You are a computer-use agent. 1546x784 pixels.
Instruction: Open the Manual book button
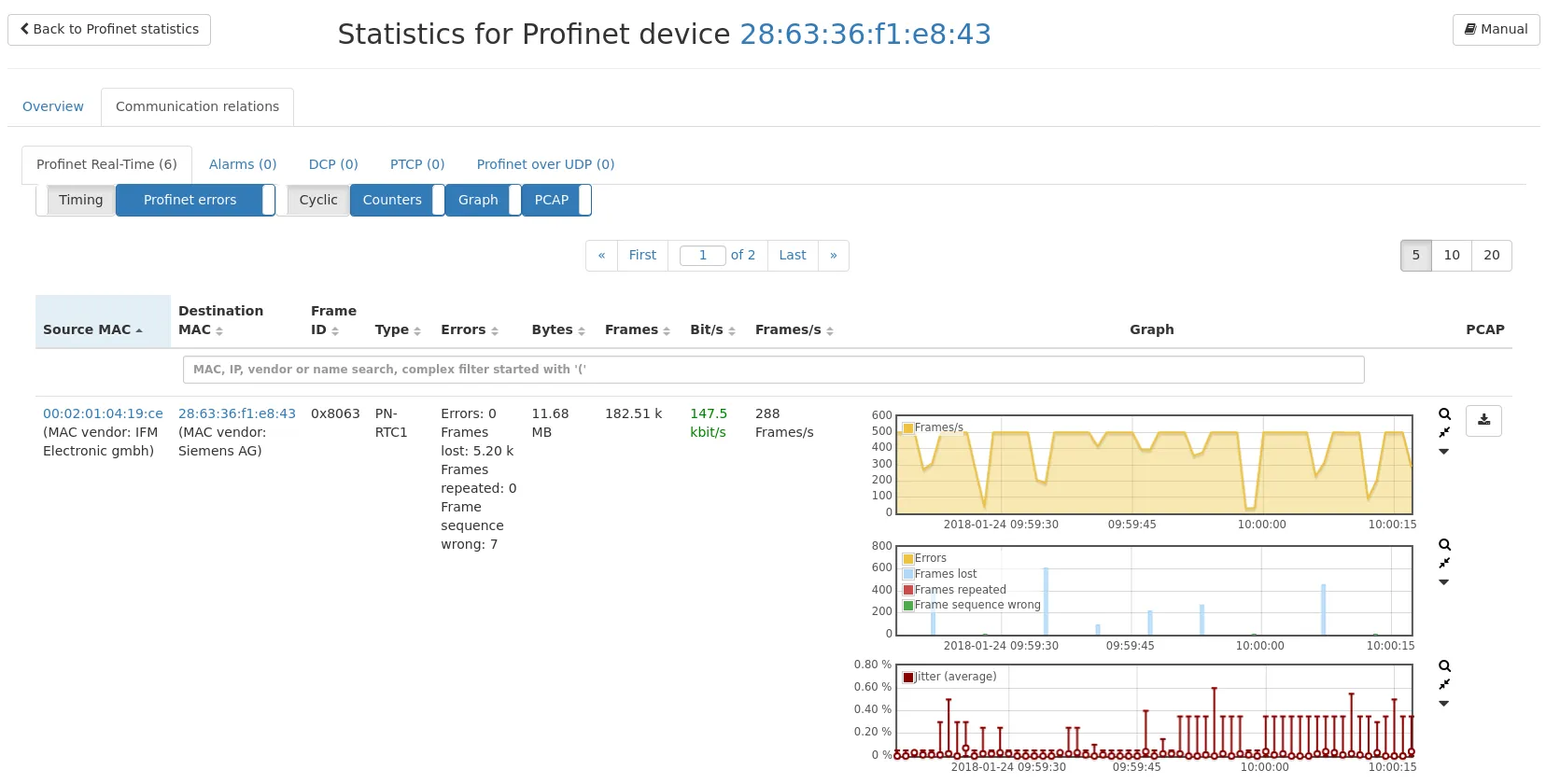1496,30
